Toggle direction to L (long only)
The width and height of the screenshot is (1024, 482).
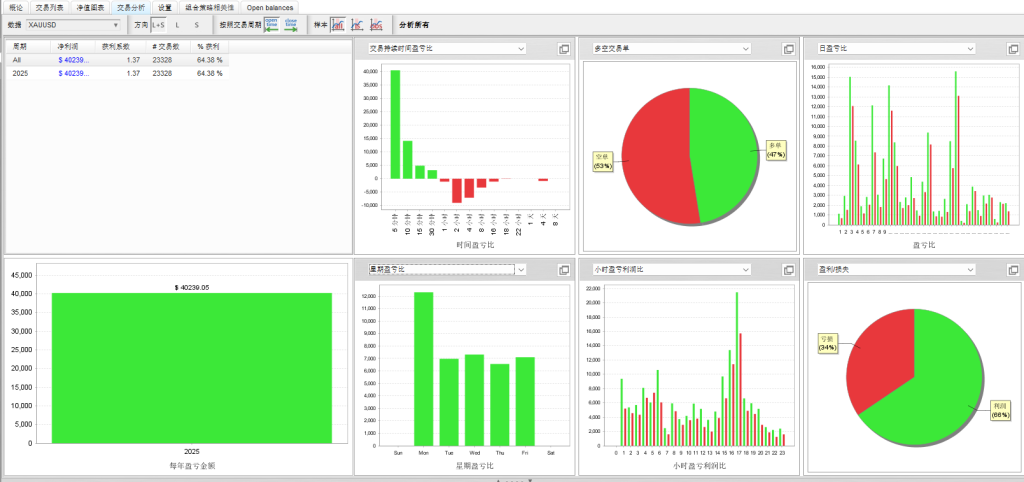178,25
